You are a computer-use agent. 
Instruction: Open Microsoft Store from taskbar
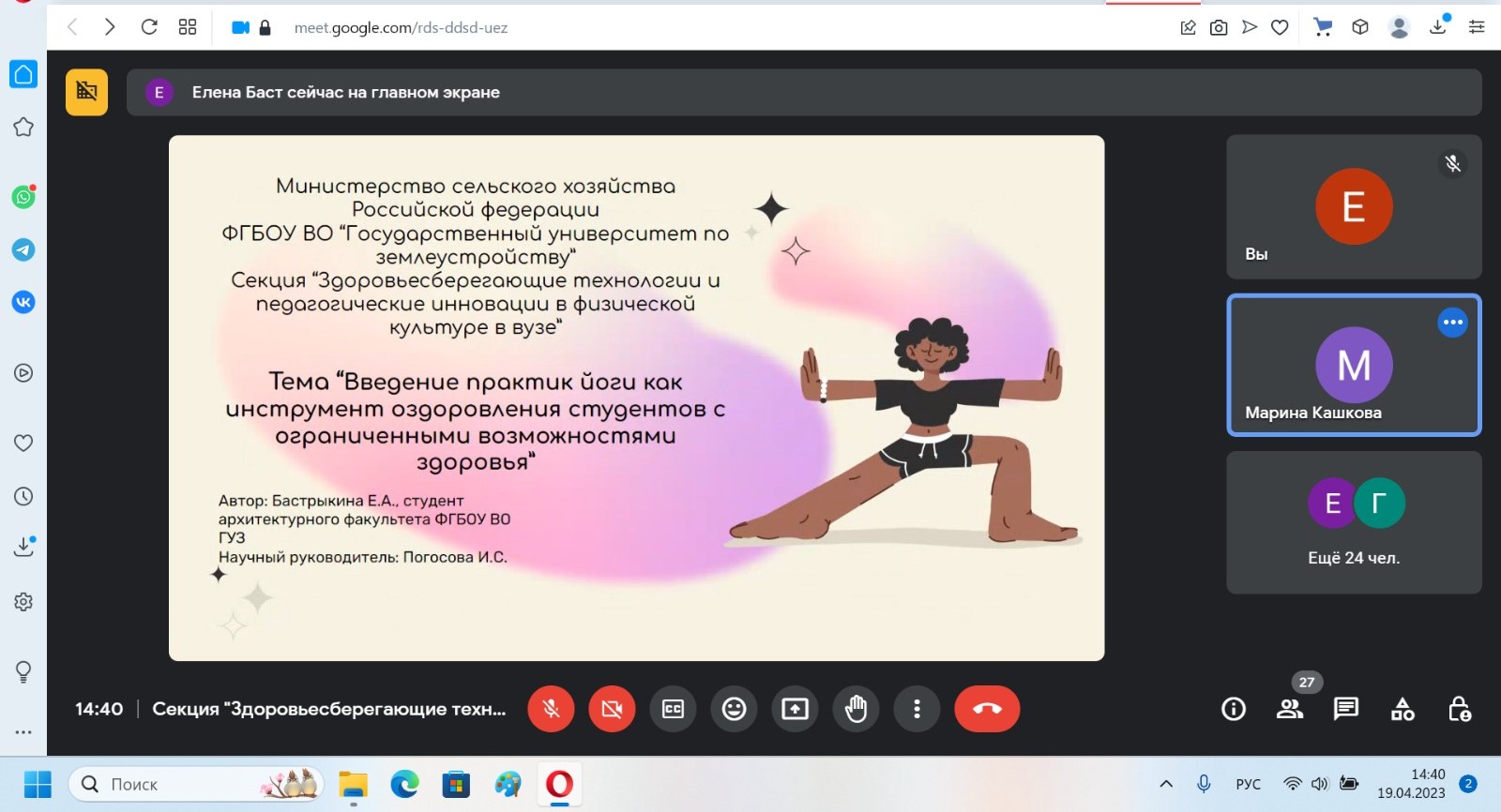[x=456, y=784]
